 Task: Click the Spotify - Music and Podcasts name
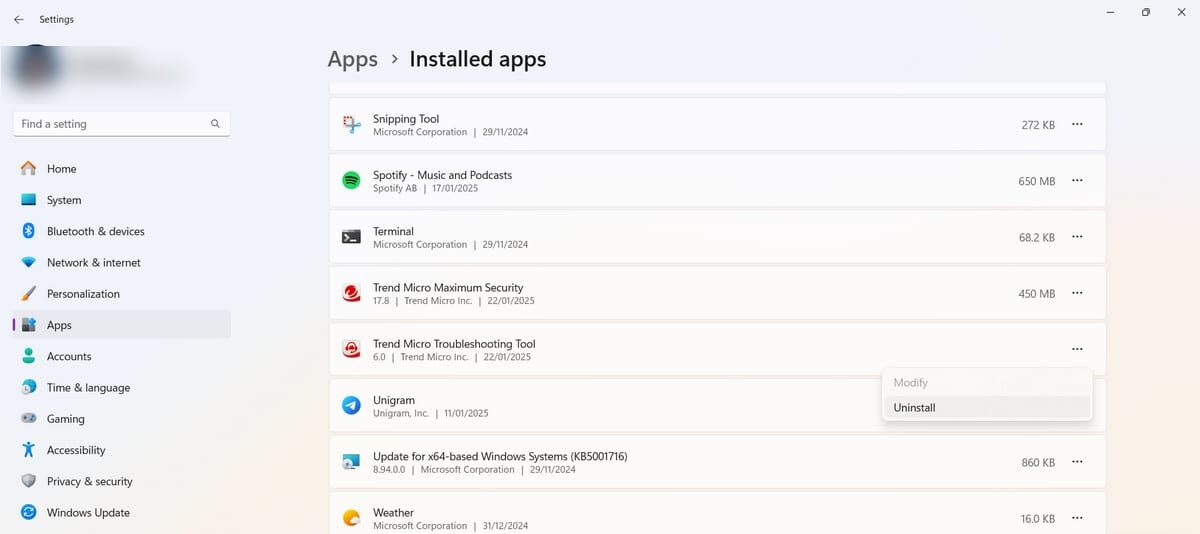click(442, 175)
